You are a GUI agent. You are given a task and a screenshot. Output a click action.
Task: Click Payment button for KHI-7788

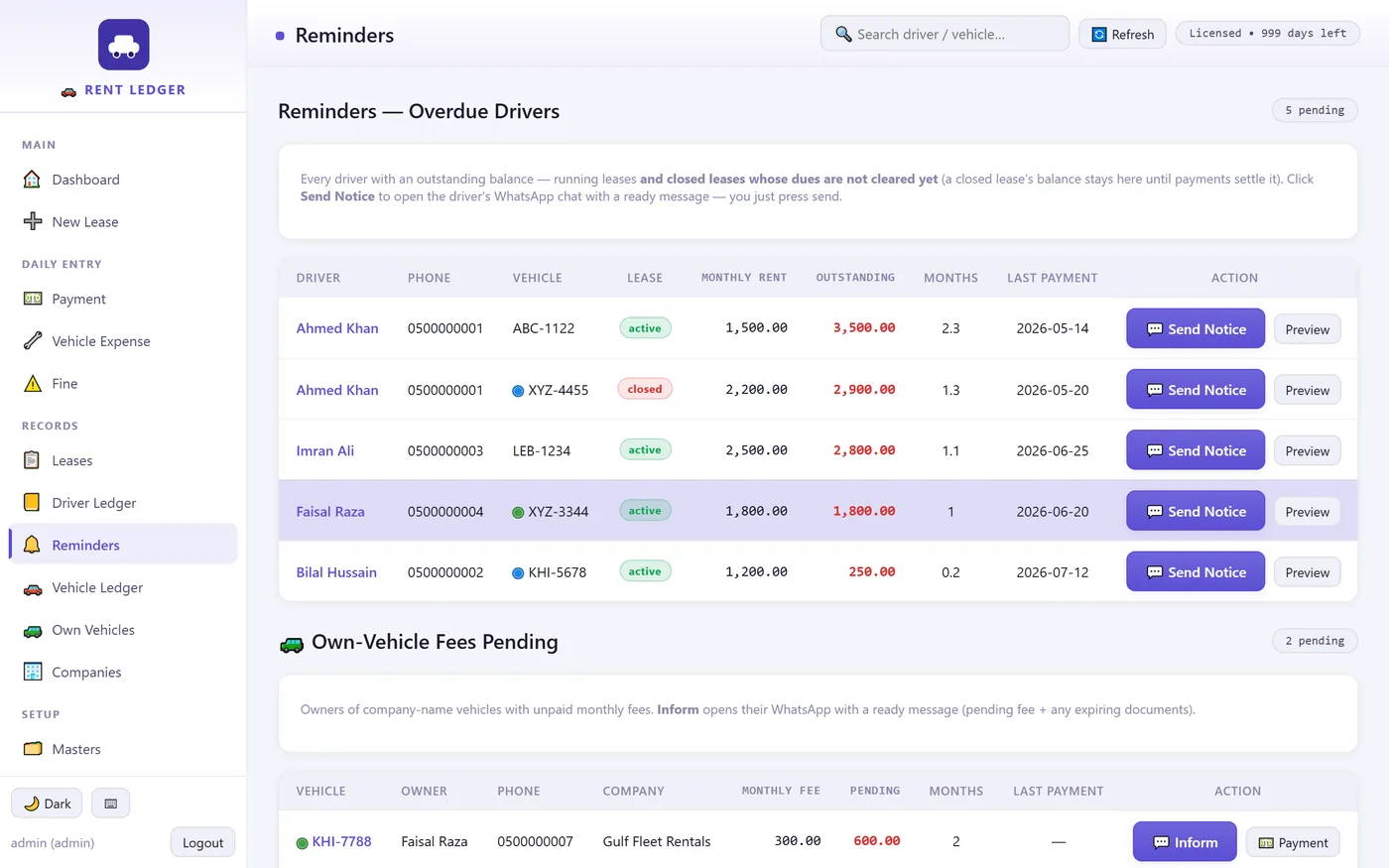pyautogui.click(x=1293, y=842)
